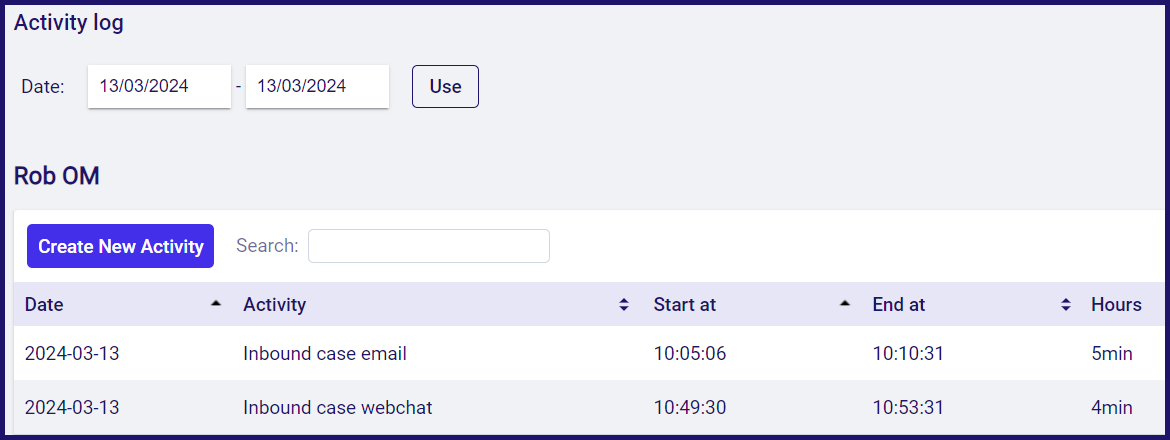Select the End at header label
This screenshot has height=440, width=1170.
coord(899,305)
